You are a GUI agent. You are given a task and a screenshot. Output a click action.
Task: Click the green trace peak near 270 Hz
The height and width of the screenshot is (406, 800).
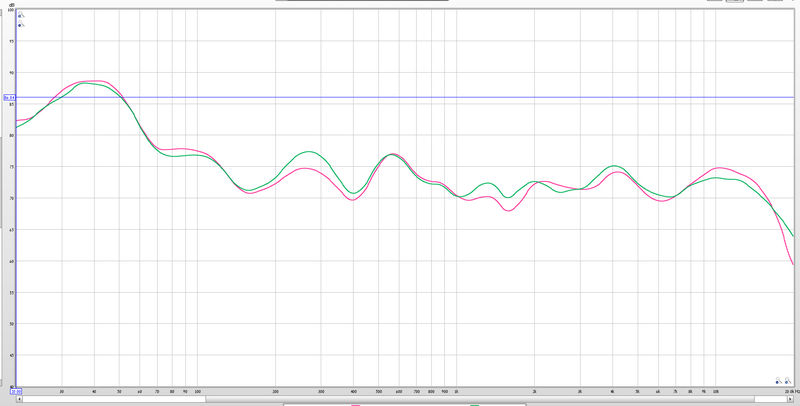tap(309, 151)
